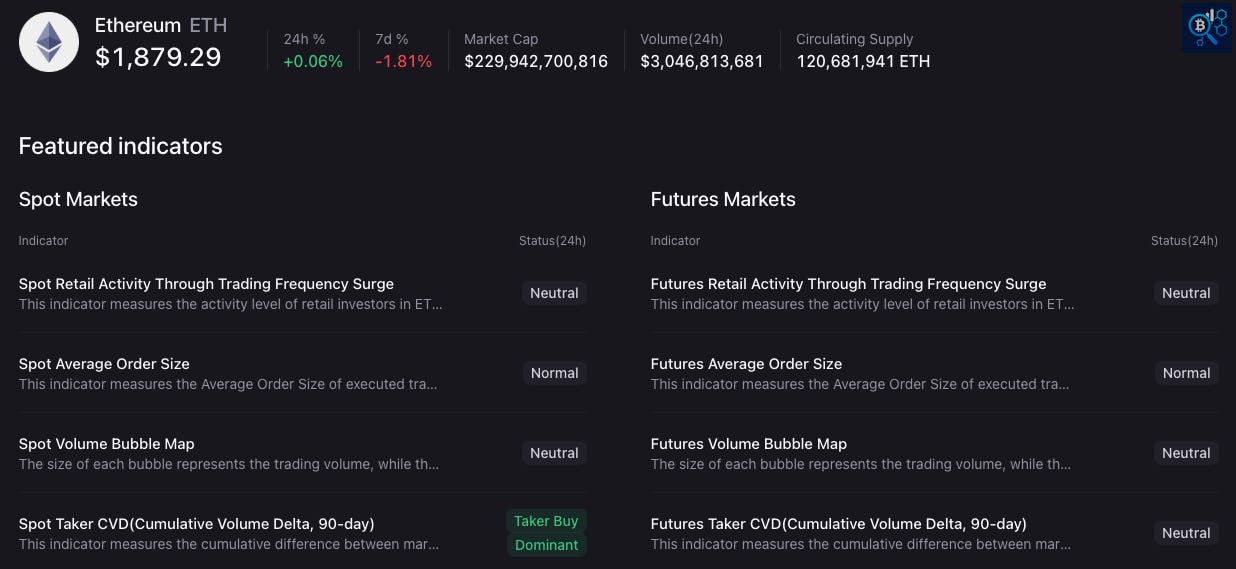Select the Spot Markets section heading

point(78,199)
